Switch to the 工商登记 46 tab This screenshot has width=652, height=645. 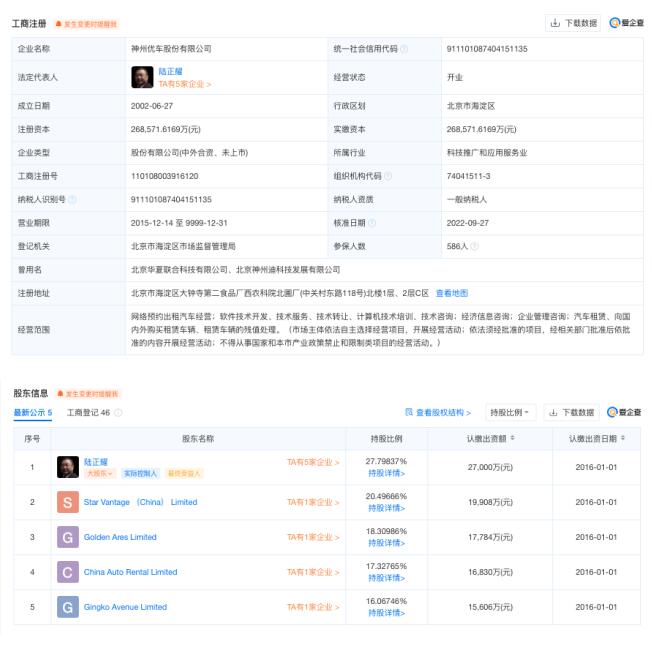94,412
